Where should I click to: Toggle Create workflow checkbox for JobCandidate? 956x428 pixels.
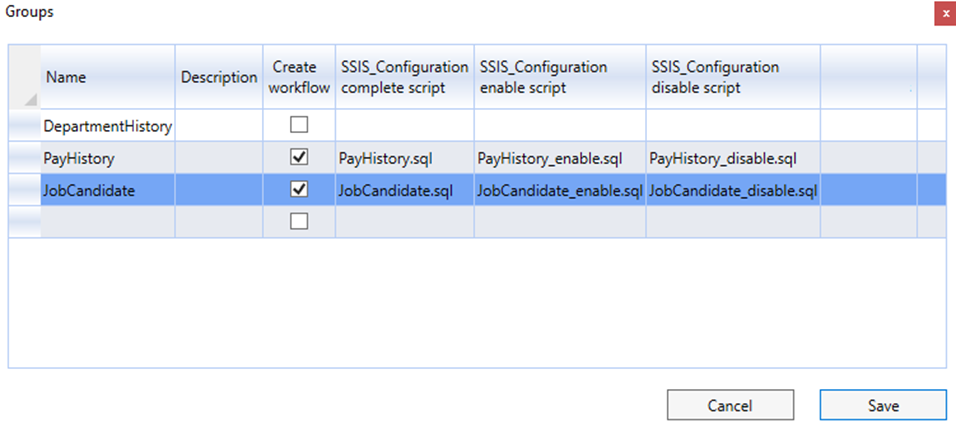pyautogui.click(x=299, y=190)
